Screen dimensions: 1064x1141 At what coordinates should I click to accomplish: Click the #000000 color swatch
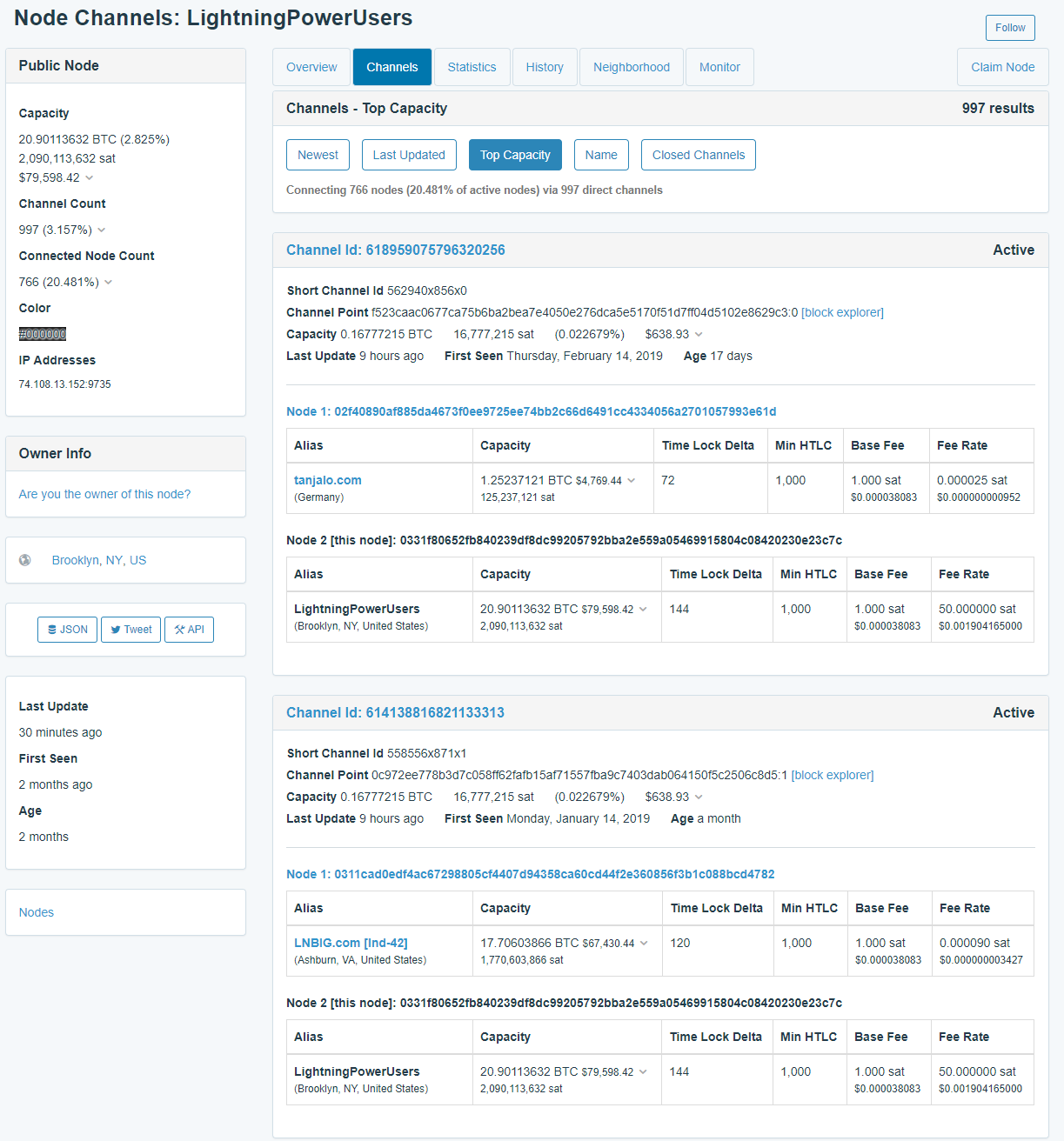(43, 334)
